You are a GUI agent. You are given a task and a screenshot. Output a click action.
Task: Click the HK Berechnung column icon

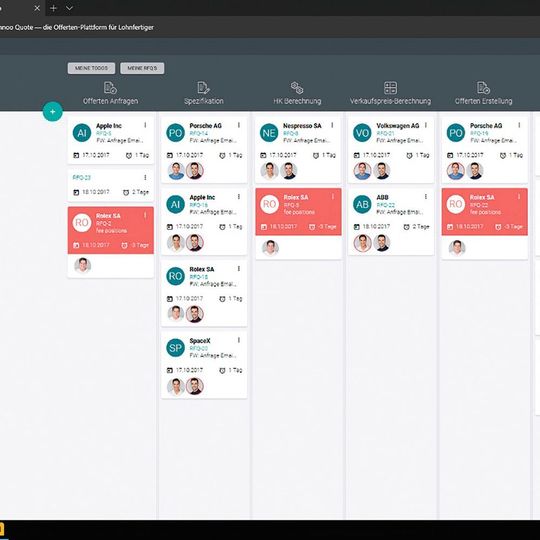297,87
